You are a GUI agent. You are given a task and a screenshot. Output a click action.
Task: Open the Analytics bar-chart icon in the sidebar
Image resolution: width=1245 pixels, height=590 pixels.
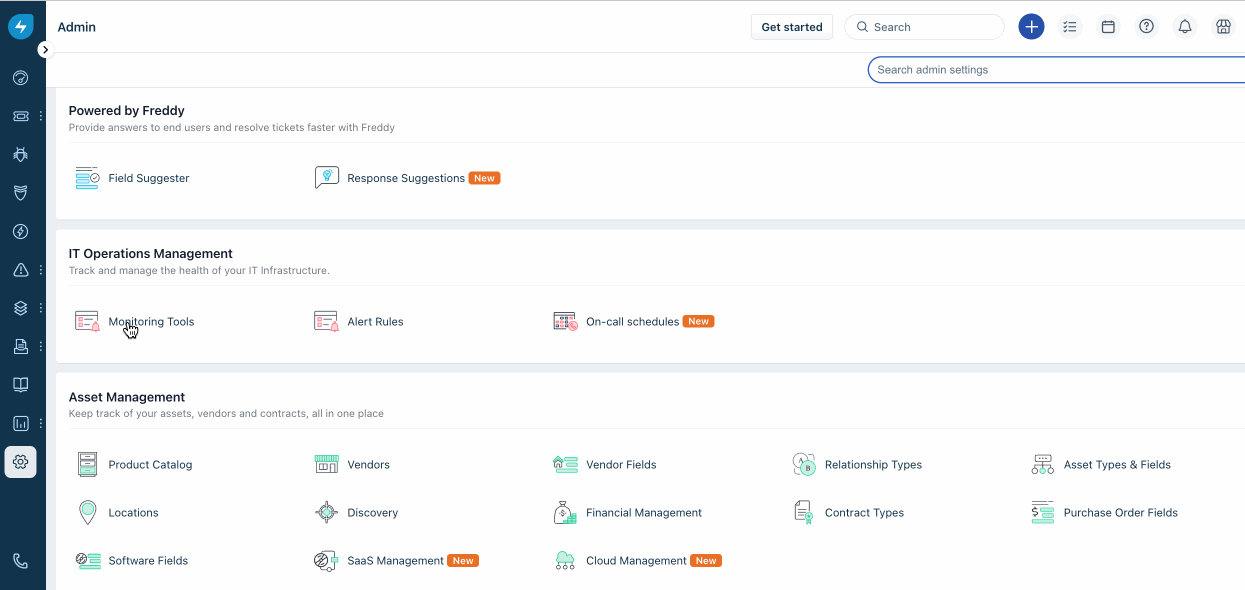pyautogui.click(x=20, y=423)
